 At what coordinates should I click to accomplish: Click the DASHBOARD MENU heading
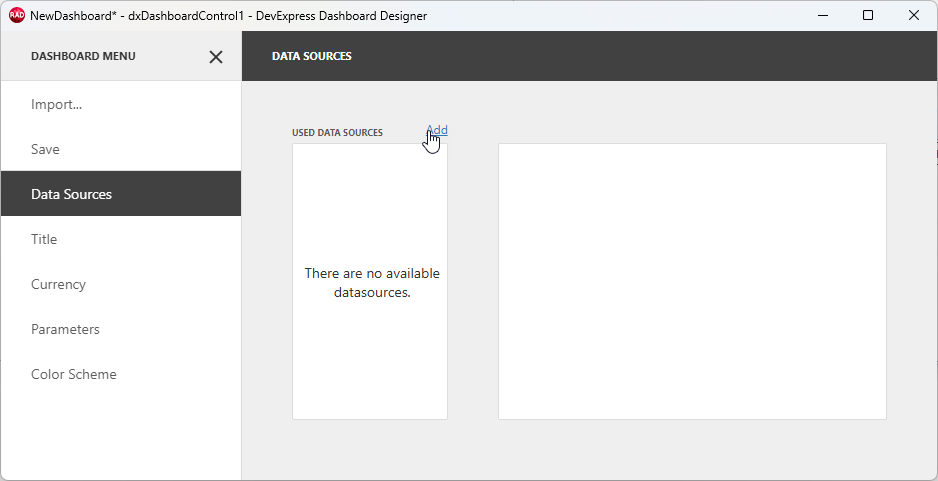coord(83,56)
